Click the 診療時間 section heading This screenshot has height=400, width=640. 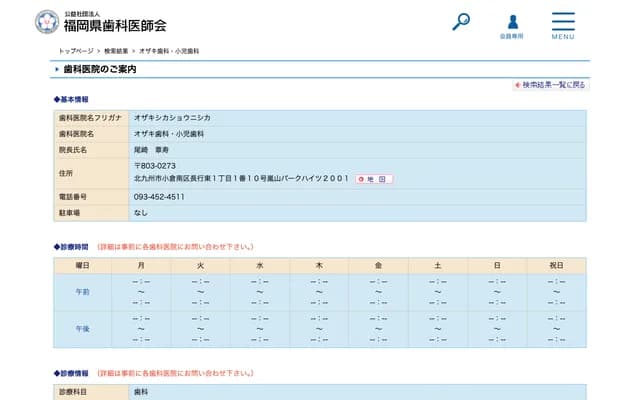[71, 246]
